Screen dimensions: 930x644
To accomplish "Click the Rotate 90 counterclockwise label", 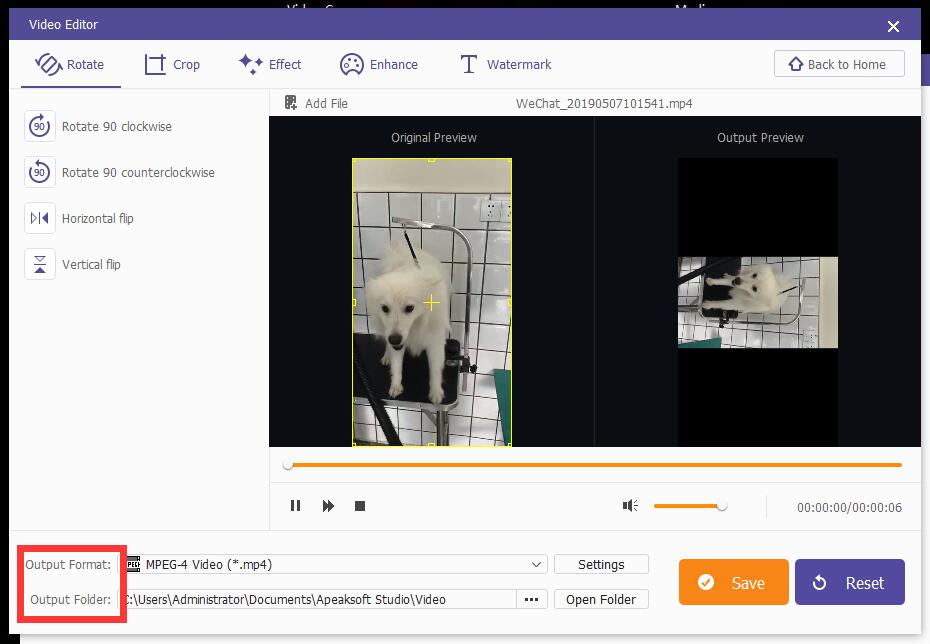I will (x=138, y=172).
